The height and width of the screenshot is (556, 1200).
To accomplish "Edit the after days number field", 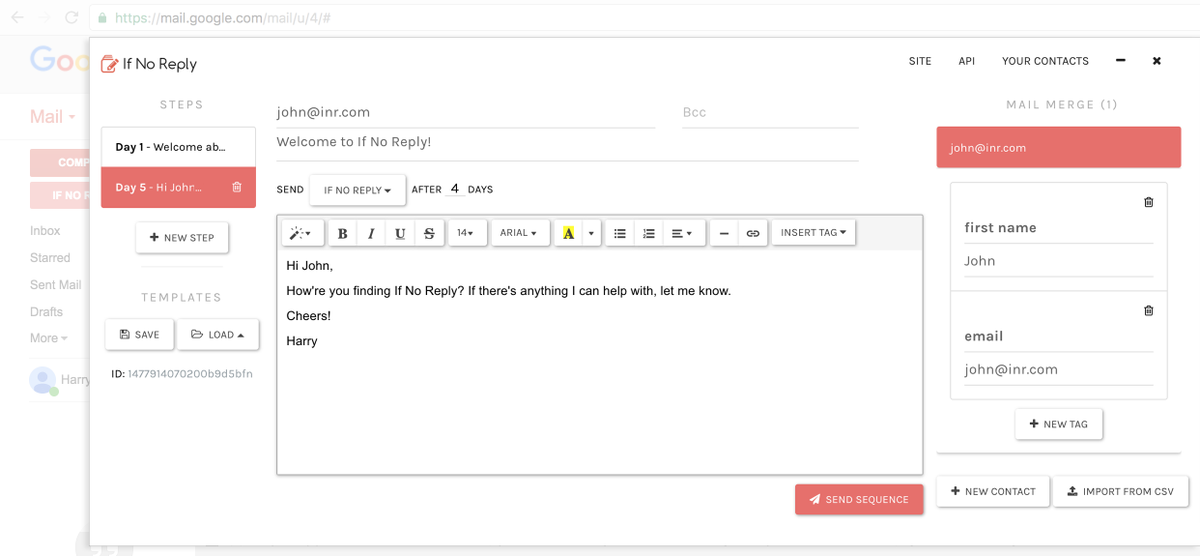I will click(455, 188).
